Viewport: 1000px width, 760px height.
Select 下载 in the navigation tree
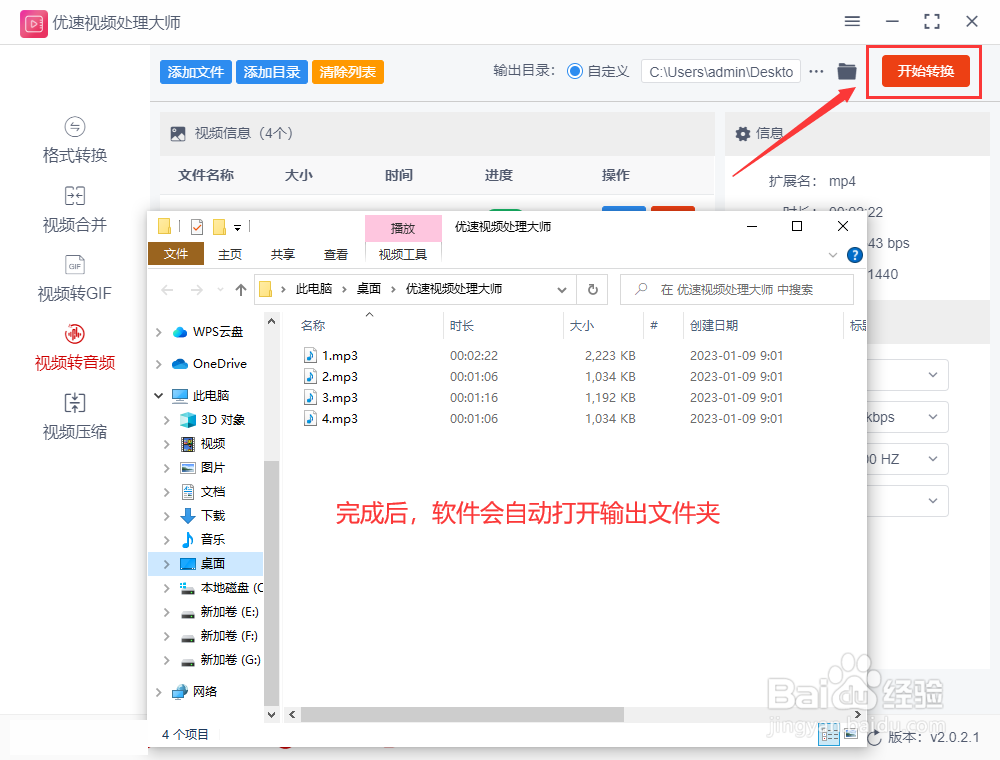212,515
